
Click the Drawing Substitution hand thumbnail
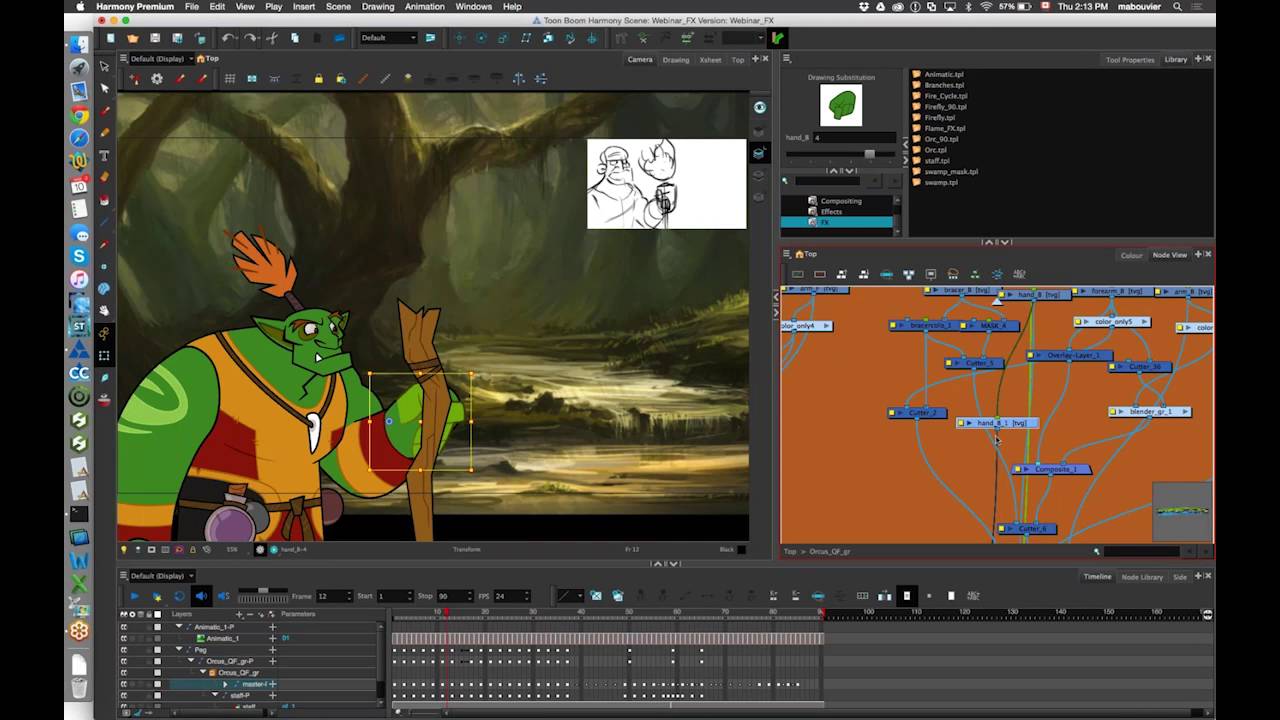841,105
